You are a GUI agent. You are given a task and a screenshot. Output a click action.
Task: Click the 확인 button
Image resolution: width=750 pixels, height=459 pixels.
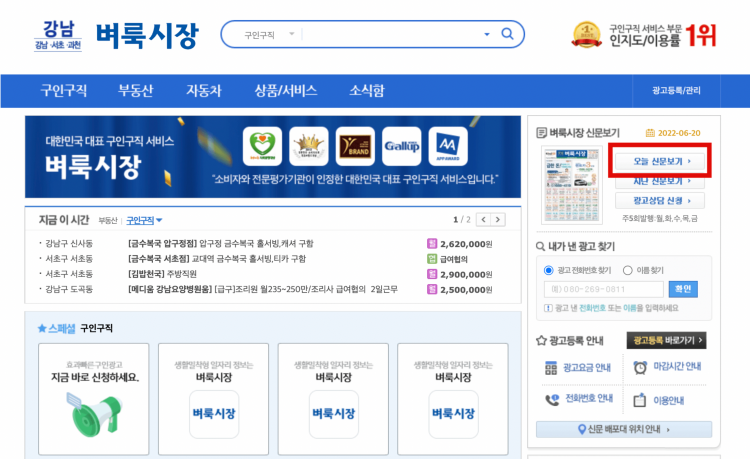683,289
